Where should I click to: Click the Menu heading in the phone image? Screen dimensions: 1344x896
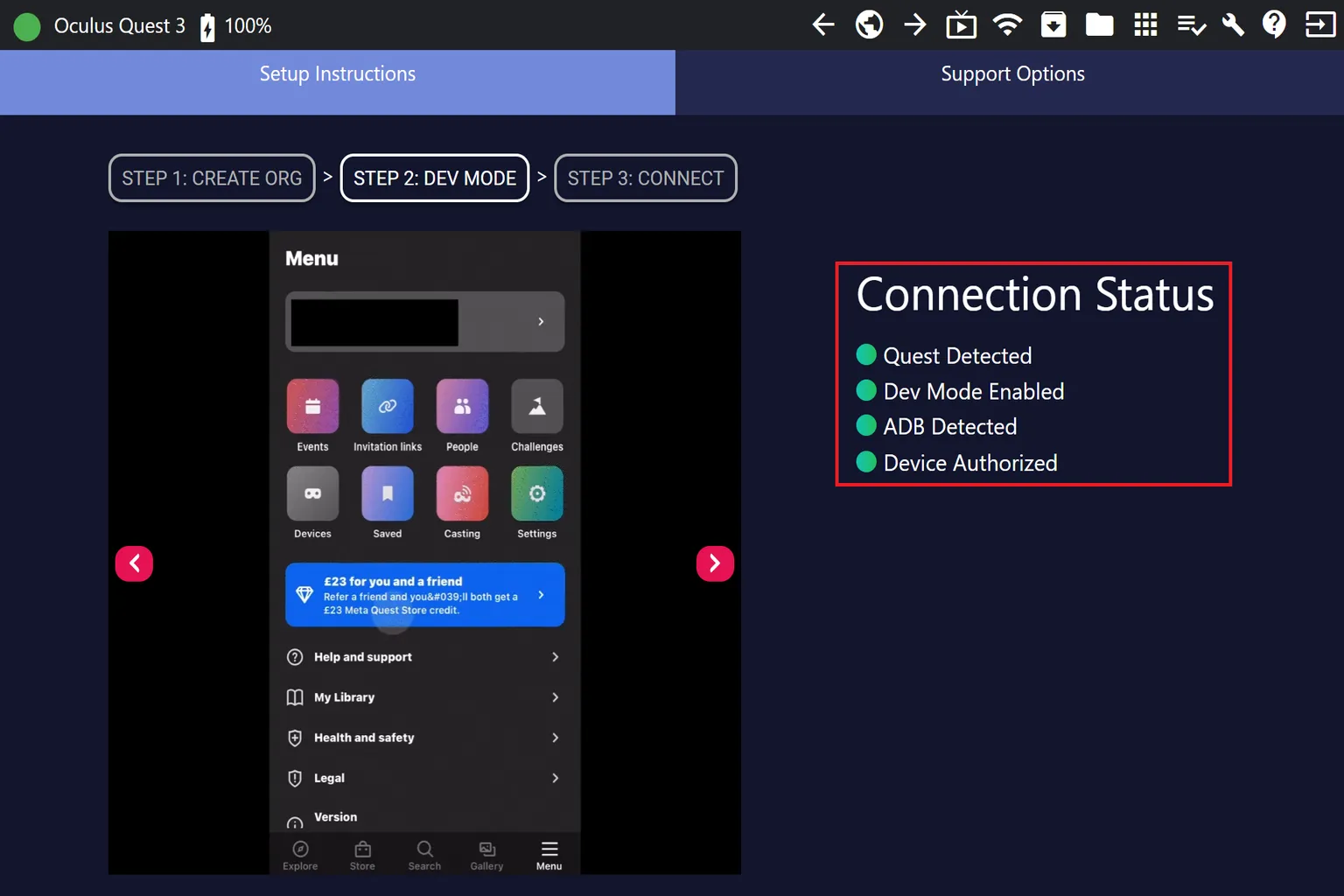click(x=311, y=259)
